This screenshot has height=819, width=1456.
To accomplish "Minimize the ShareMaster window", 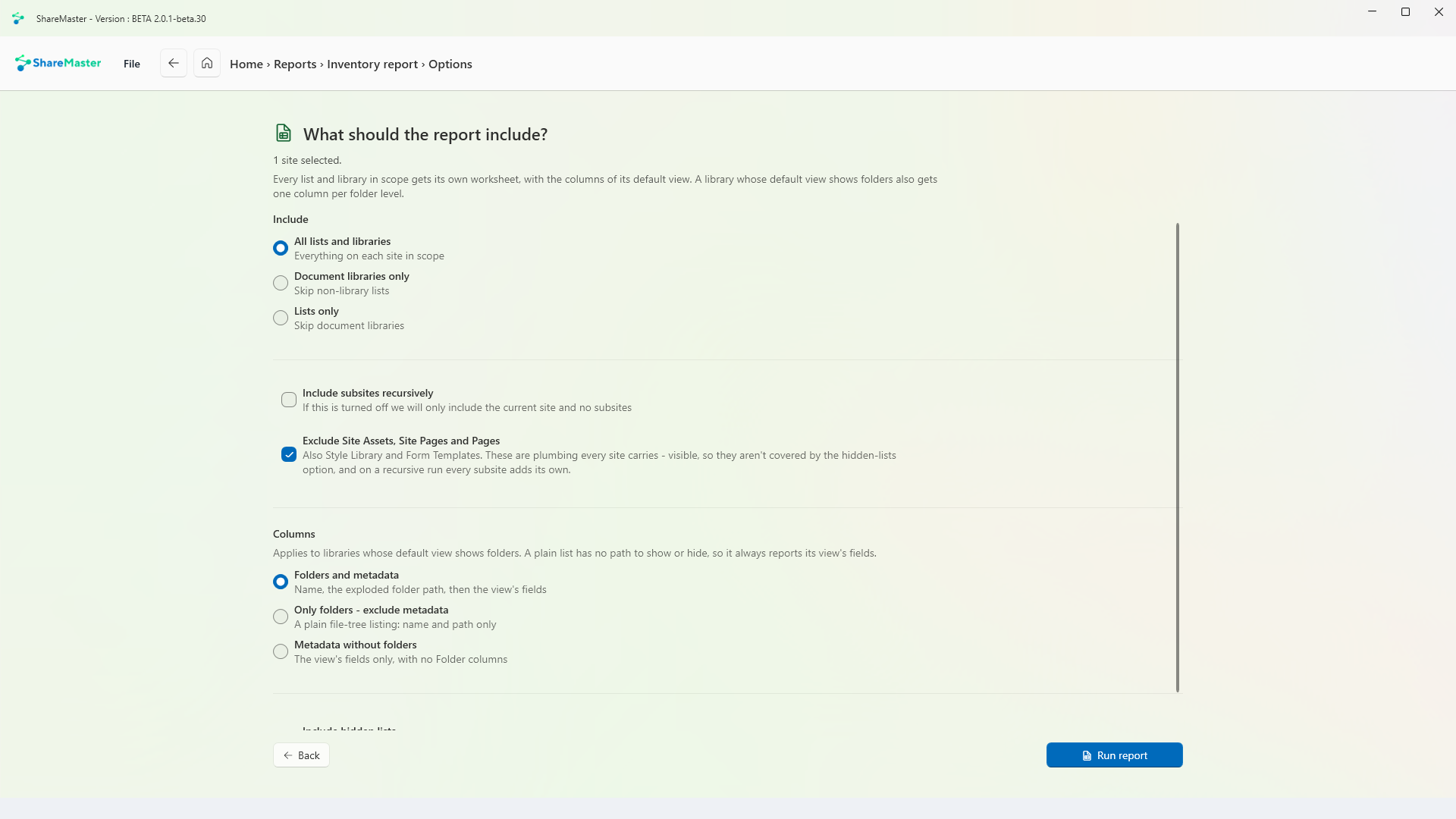I will coord(1372,12).
